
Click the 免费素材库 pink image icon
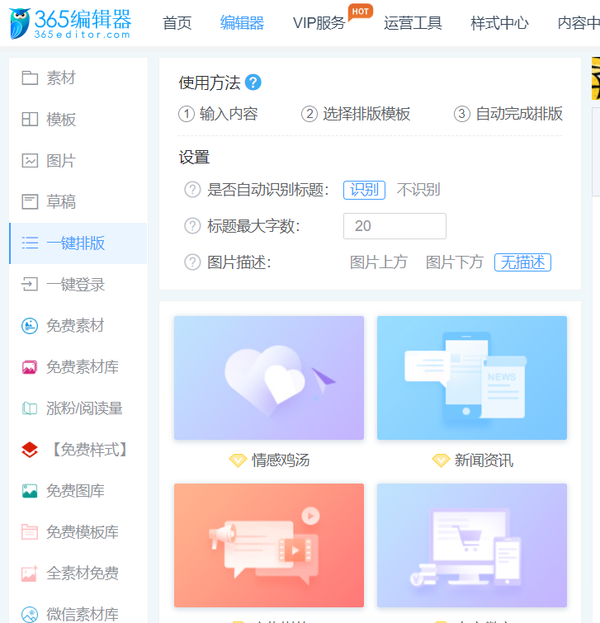(x=30, y=367)
